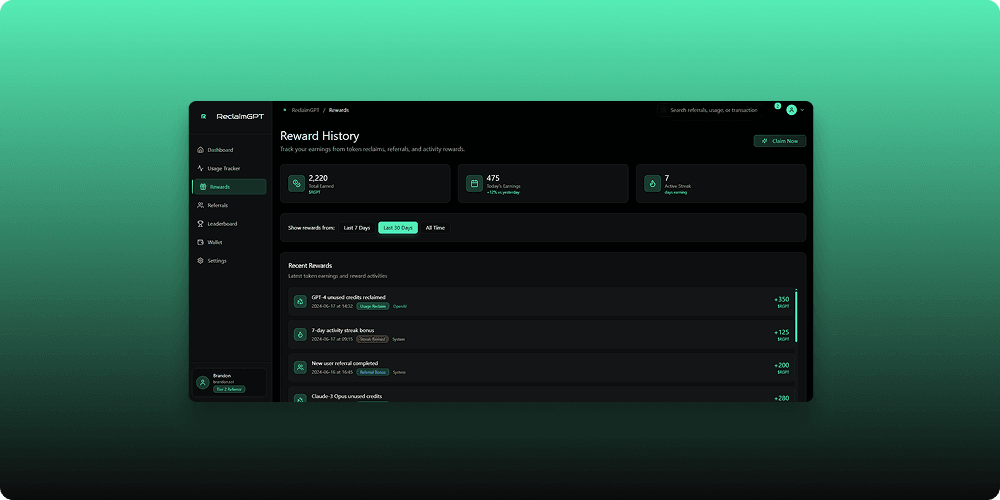Viewport: 1000px width, 500px height.
Task: Focus the search referrals, usage, or transaction field
Action: [x=709, y=110]
